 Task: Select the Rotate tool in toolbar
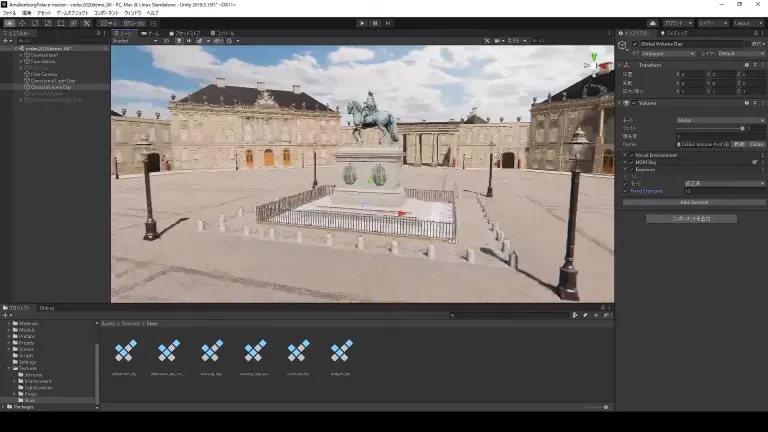(x=35, y=23)
